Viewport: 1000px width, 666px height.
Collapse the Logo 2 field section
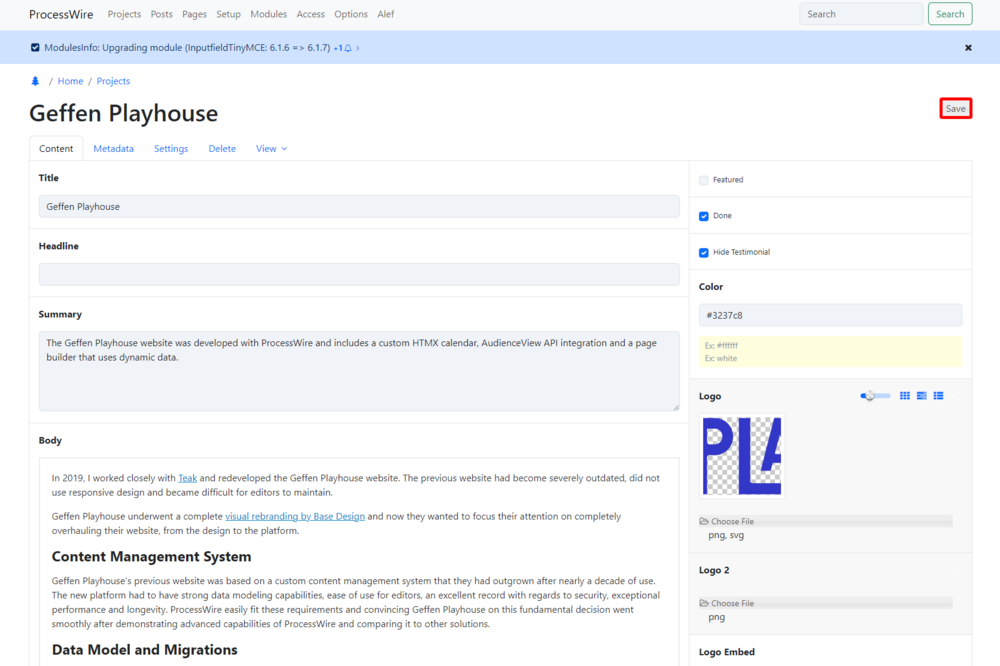[x=954, y=570]
